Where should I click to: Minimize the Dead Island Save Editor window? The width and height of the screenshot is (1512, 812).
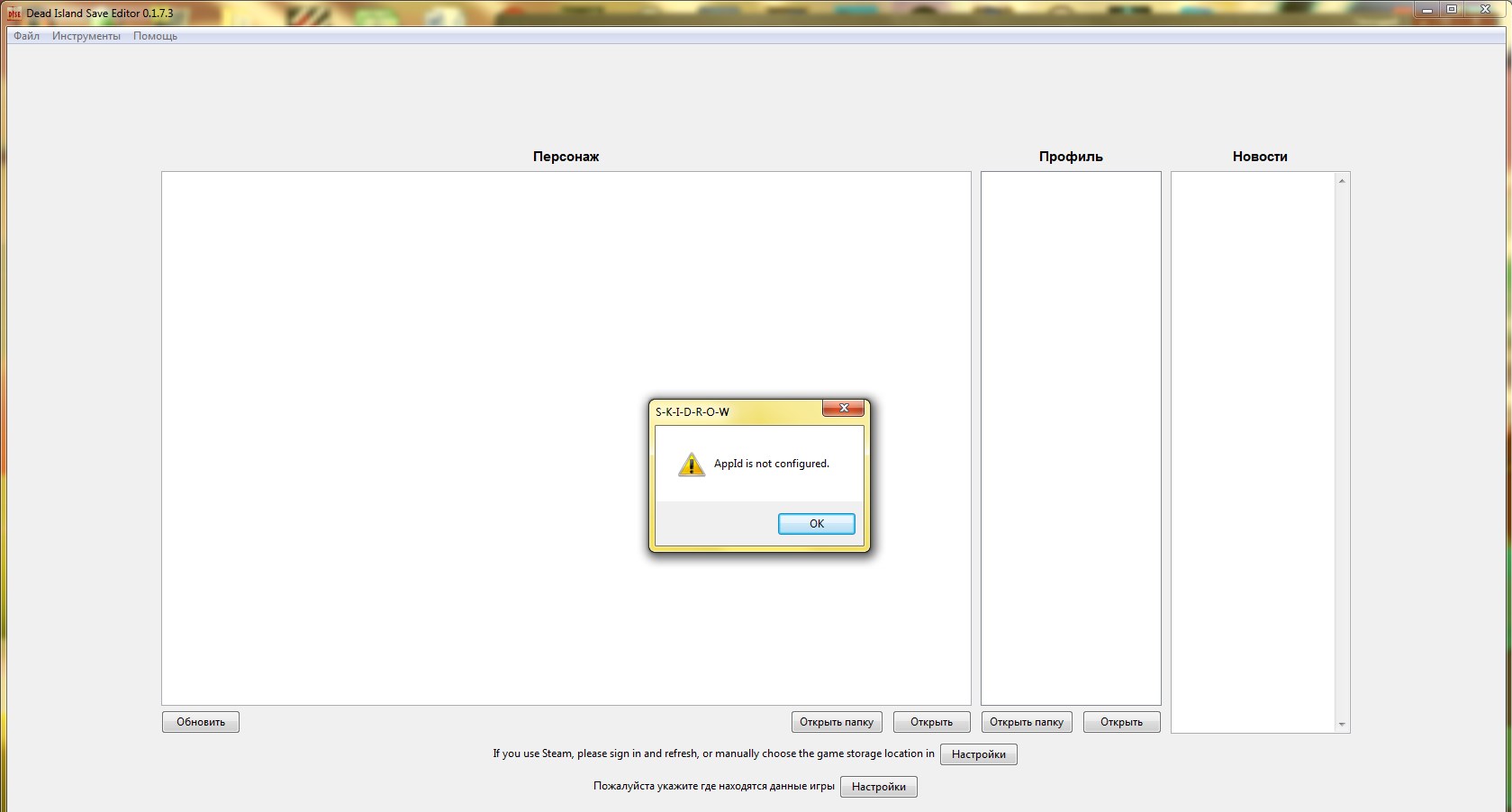coord(1427,10)
